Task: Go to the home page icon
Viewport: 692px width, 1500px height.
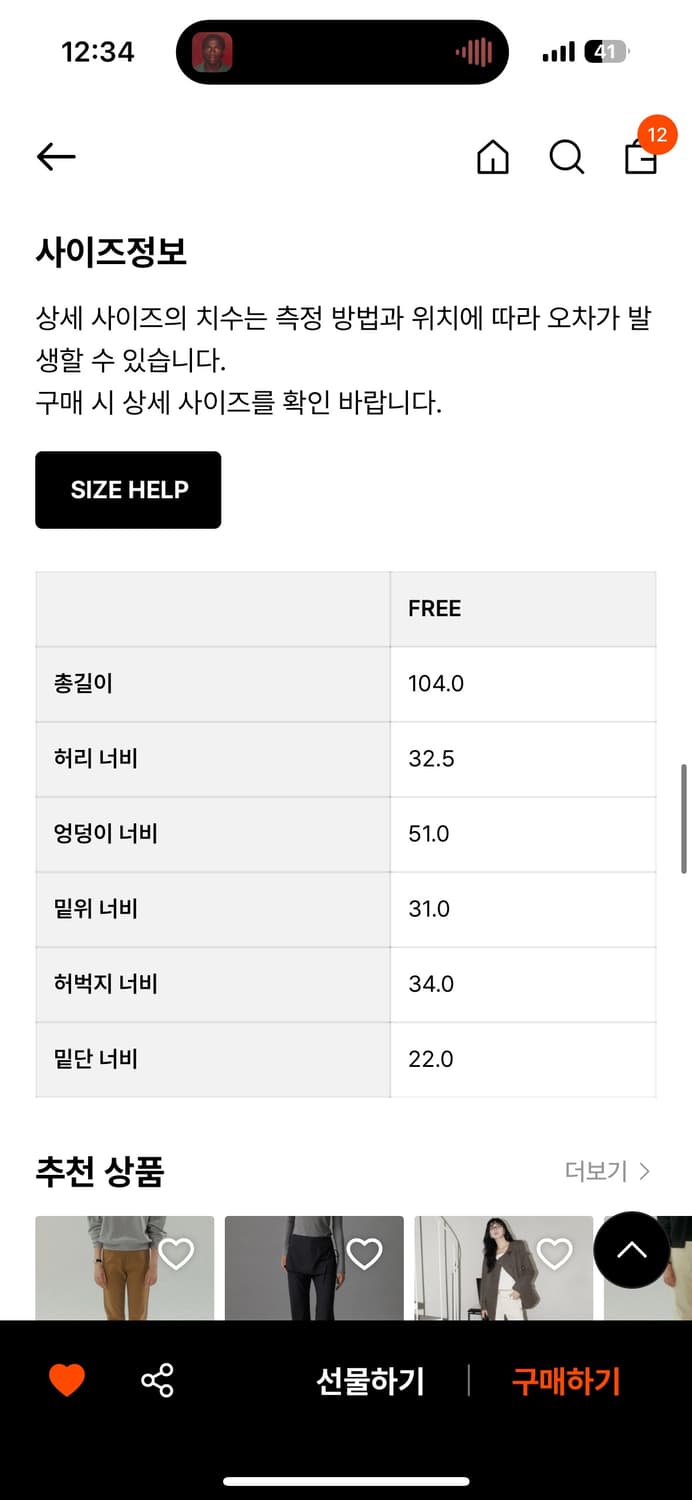Action: 492,157
